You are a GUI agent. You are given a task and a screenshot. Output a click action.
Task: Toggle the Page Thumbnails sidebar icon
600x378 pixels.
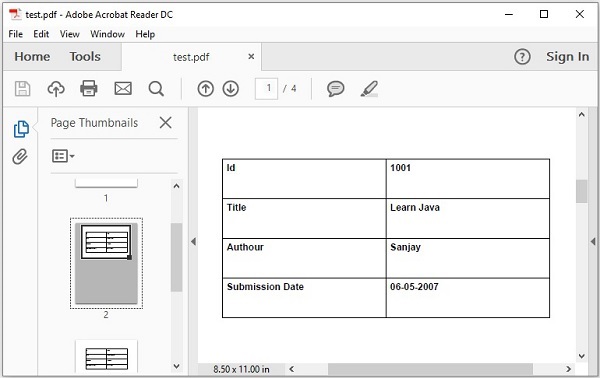pos(21,129)
